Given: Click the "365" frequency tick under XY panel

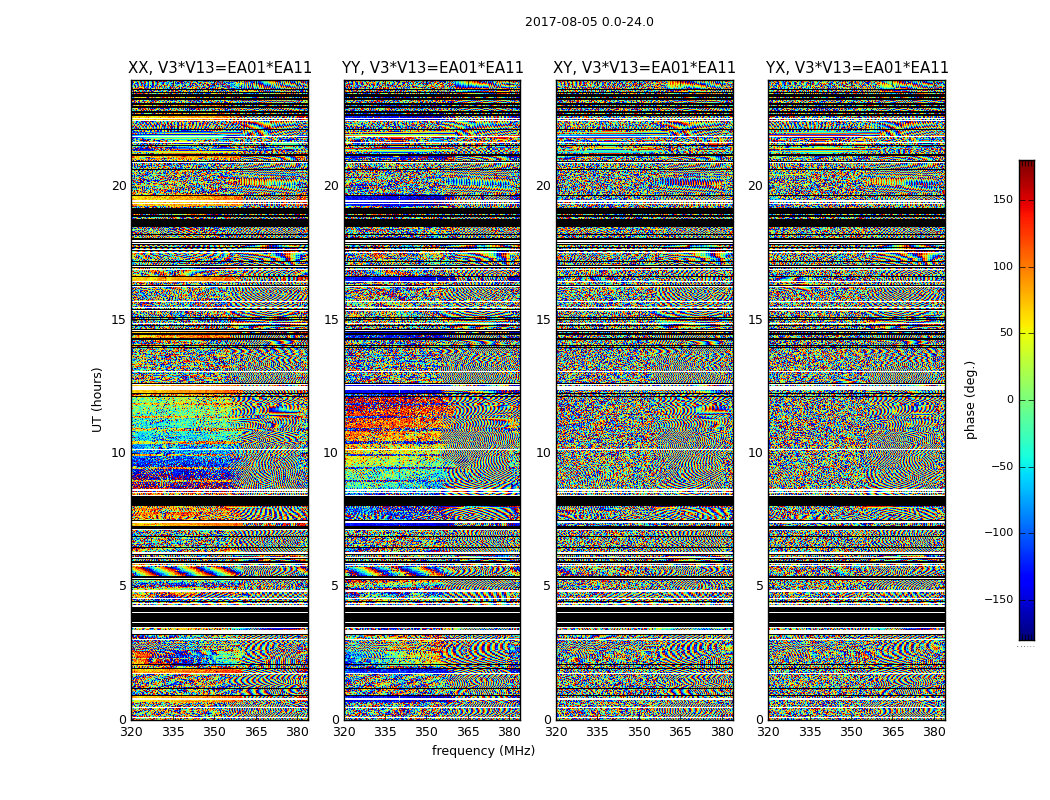Looking at the screenshot, I should 680,732.
